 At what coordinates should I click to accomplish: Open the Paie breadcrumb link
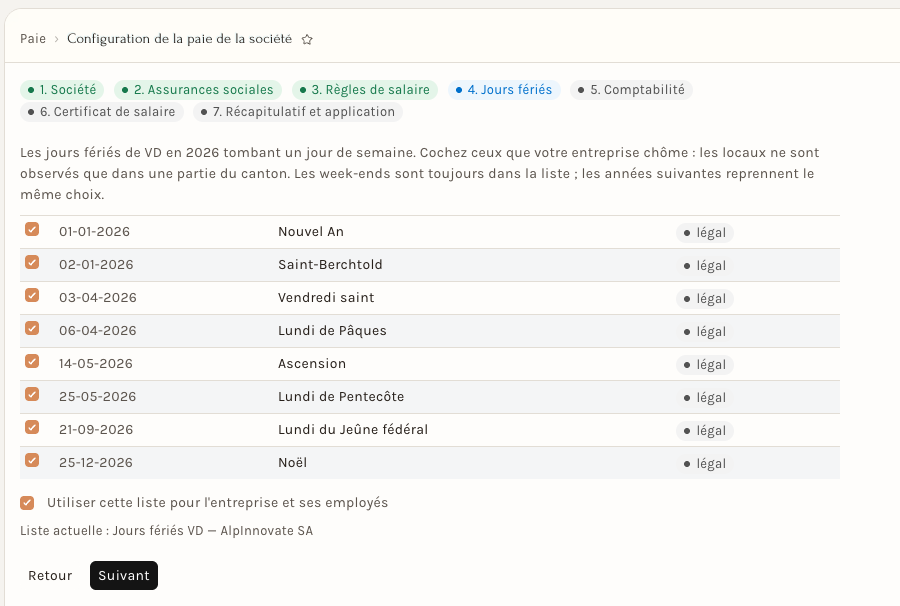point(33,39)
